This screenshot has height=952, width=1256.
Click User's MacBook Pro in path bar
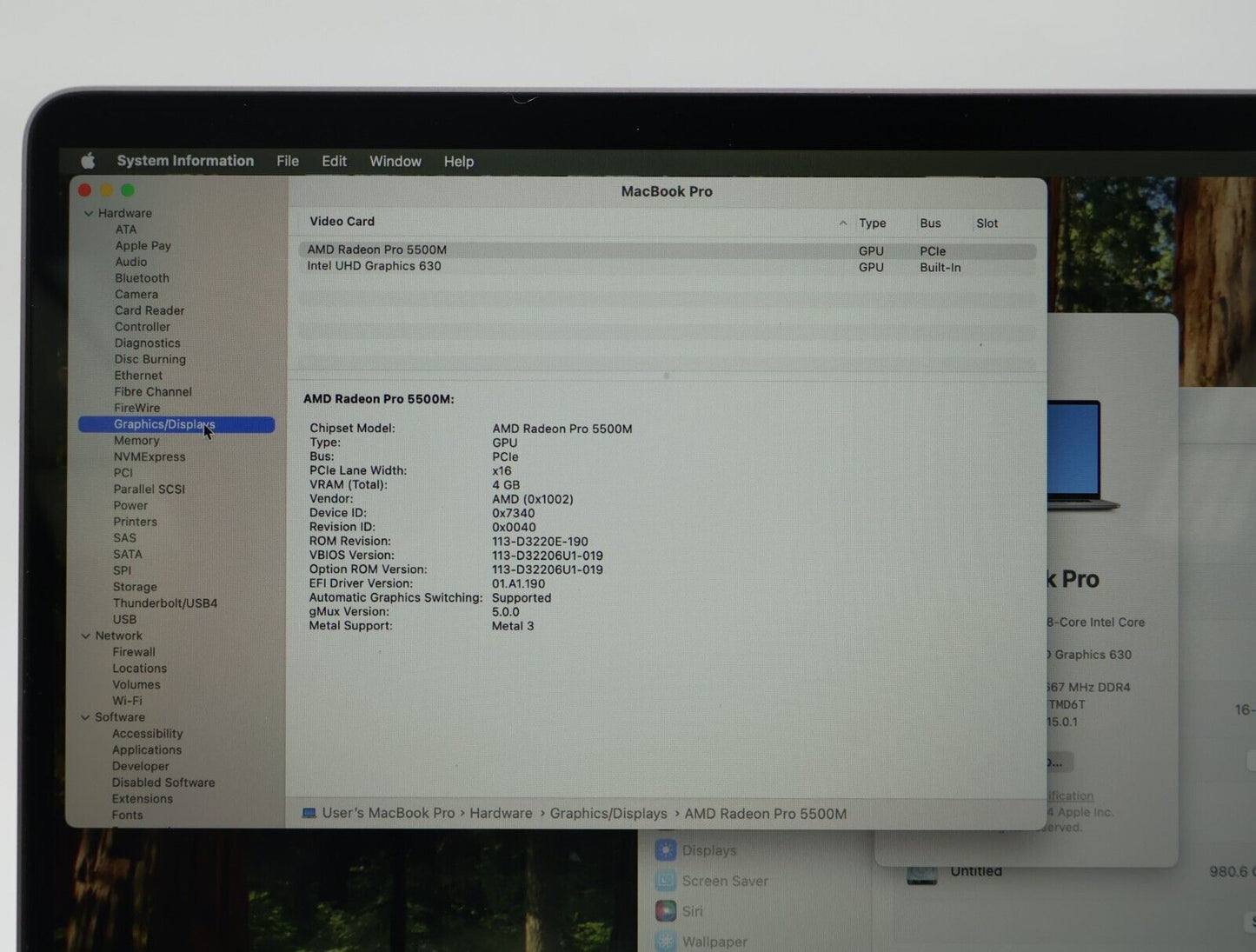click(389, 814)
